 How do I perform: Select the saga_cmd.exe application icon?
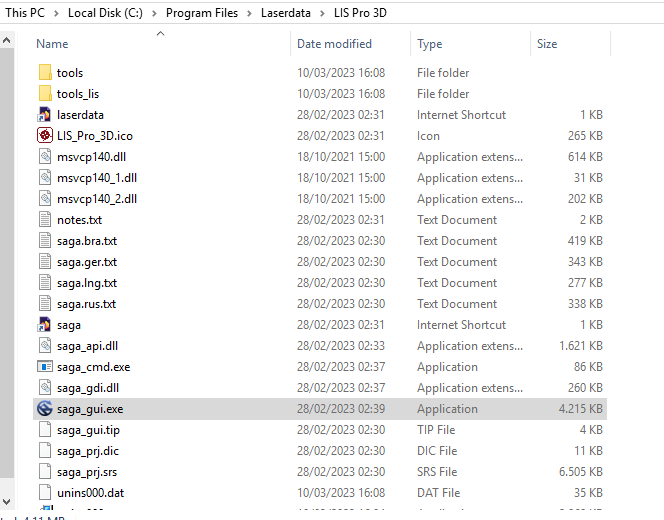(x=44, y=367)
